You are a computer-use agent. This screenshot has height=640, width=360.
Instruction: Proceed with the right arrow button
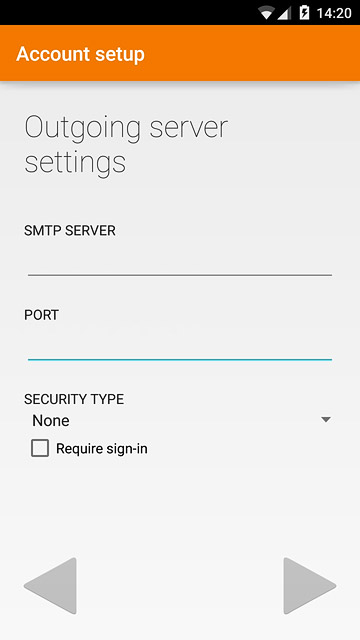[309, 586]
